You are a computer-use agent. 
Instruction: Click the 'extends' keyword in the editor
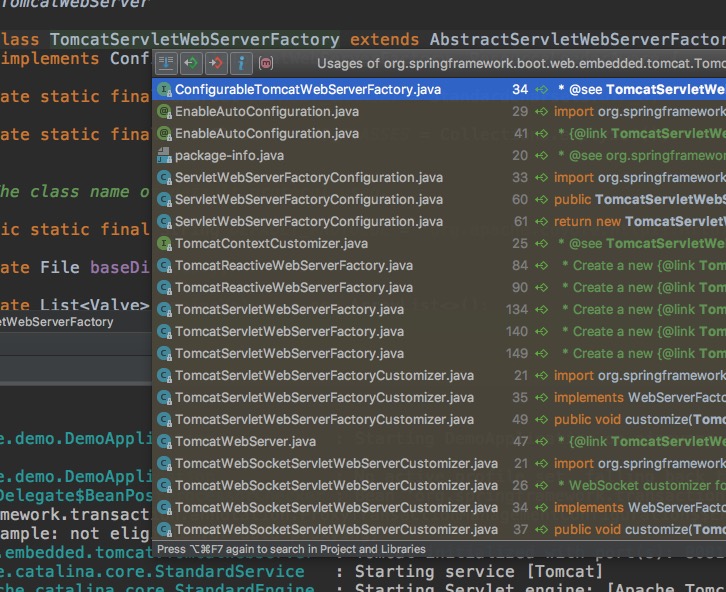coord(384,40)
